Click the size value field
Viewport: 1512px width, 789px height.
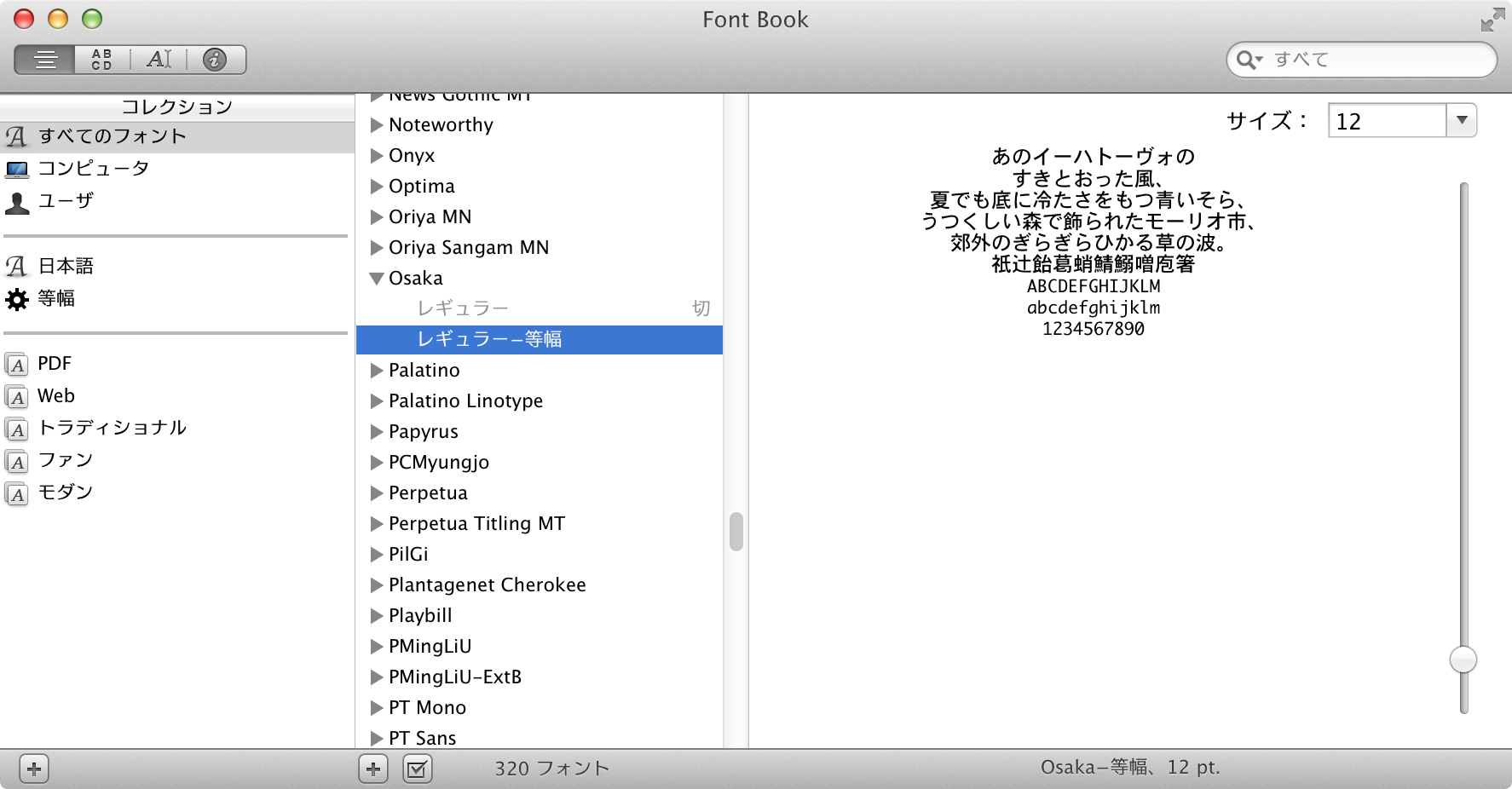(1387, 120)
